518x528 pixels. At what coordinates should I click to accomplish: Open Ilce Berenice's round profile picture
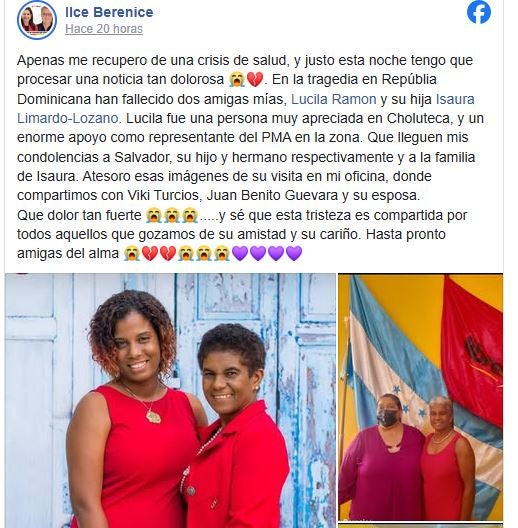click(x=37, y=20)
